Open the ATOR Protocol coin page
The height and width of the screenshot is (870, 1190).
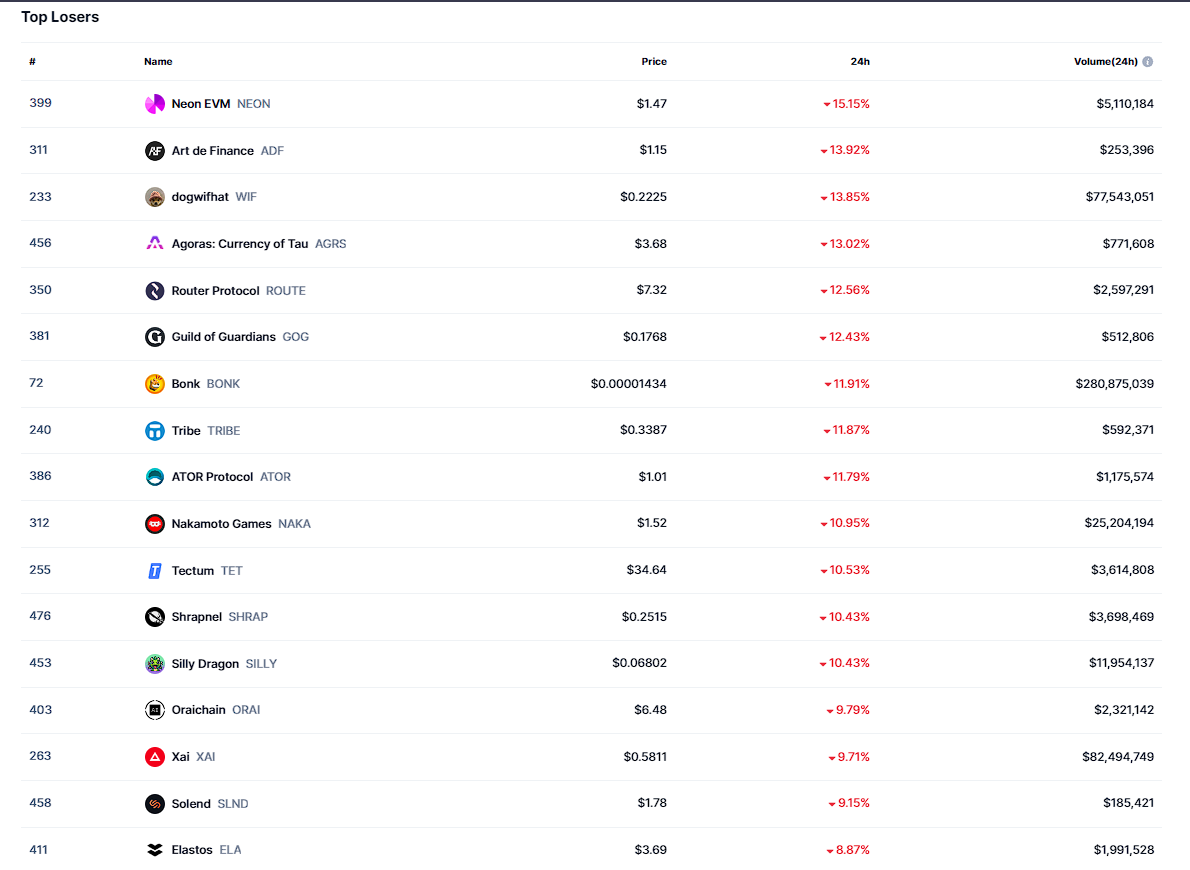[x=212, y=477]
